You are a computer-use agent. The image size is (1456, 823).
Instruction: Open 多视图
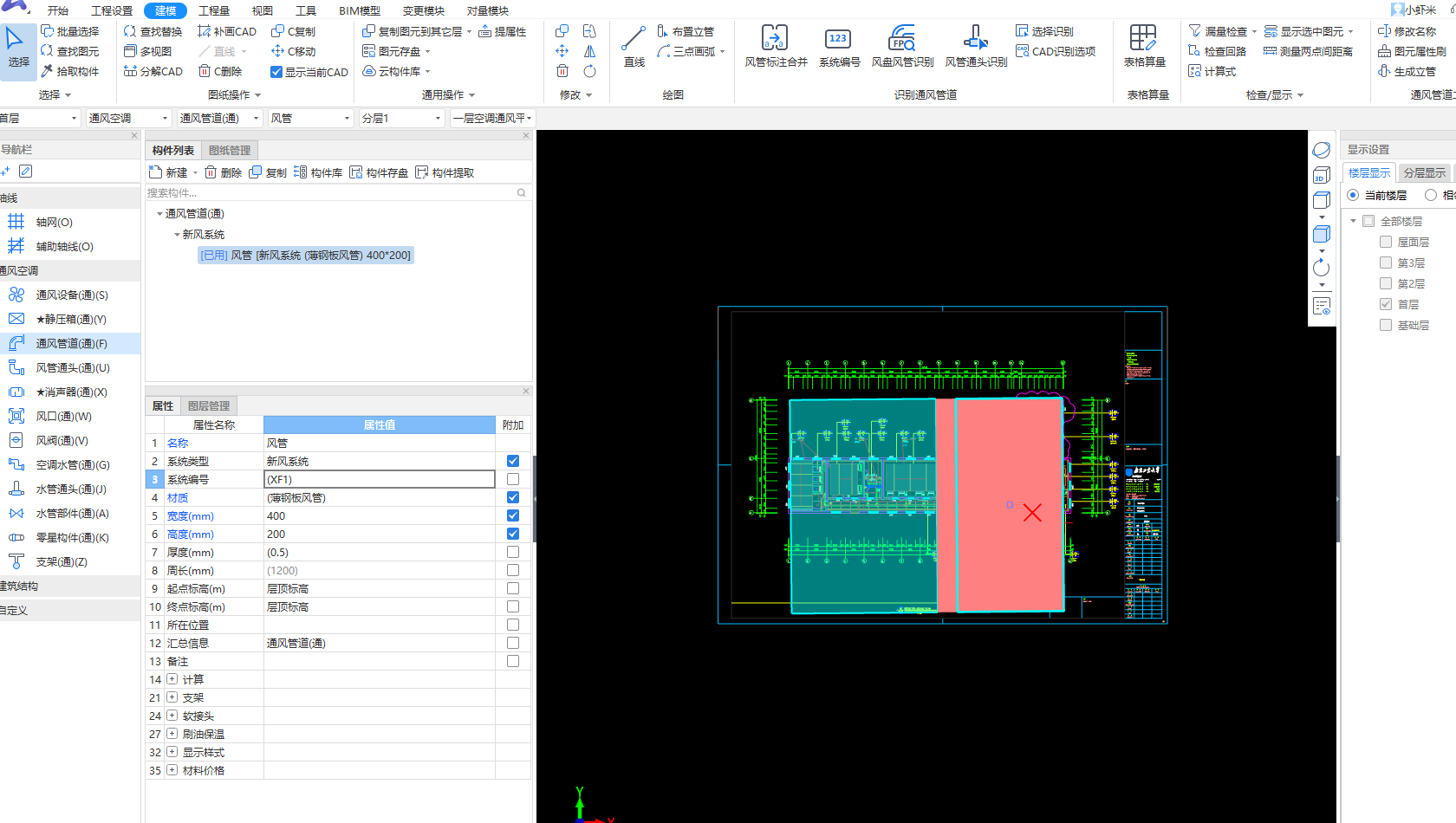click(x=148, y=51)
